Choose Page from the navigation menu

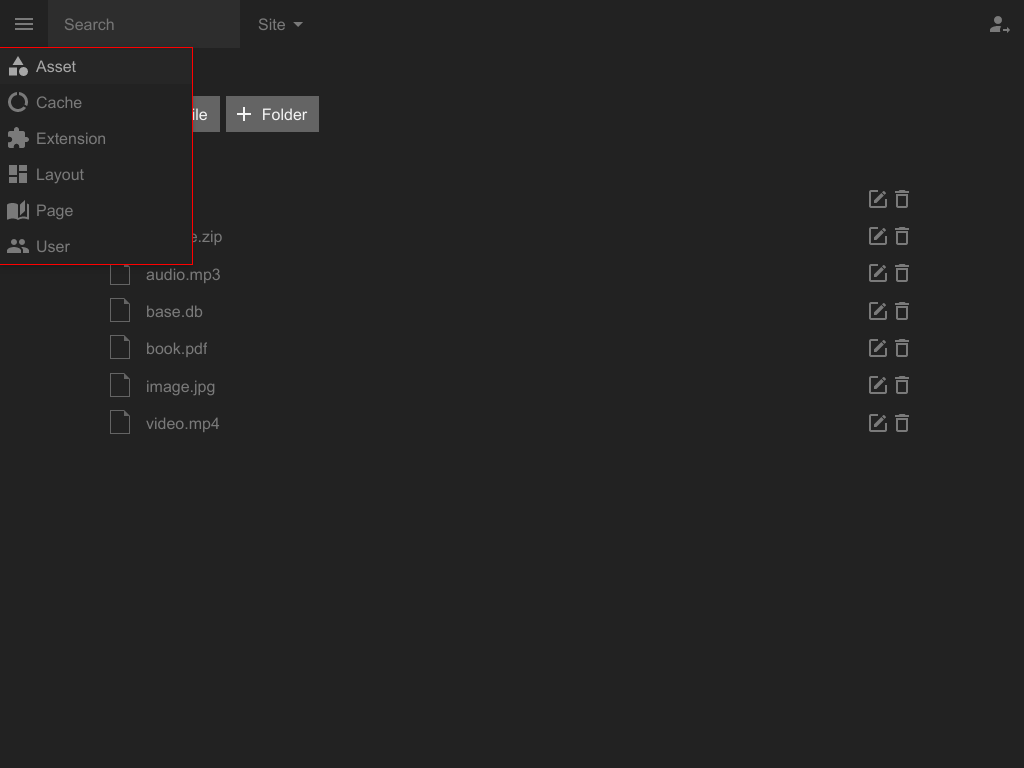[x=54, y=211]
